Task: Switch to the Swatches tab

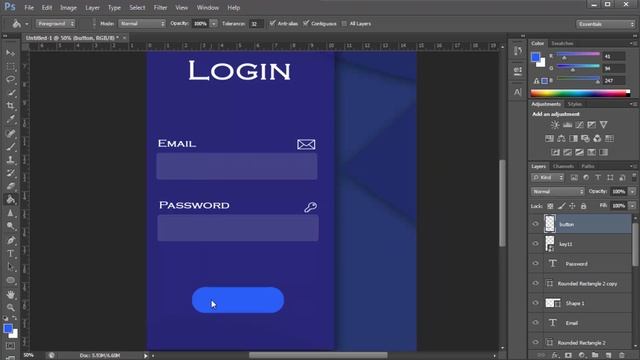Action: click(x=562, y=43)
